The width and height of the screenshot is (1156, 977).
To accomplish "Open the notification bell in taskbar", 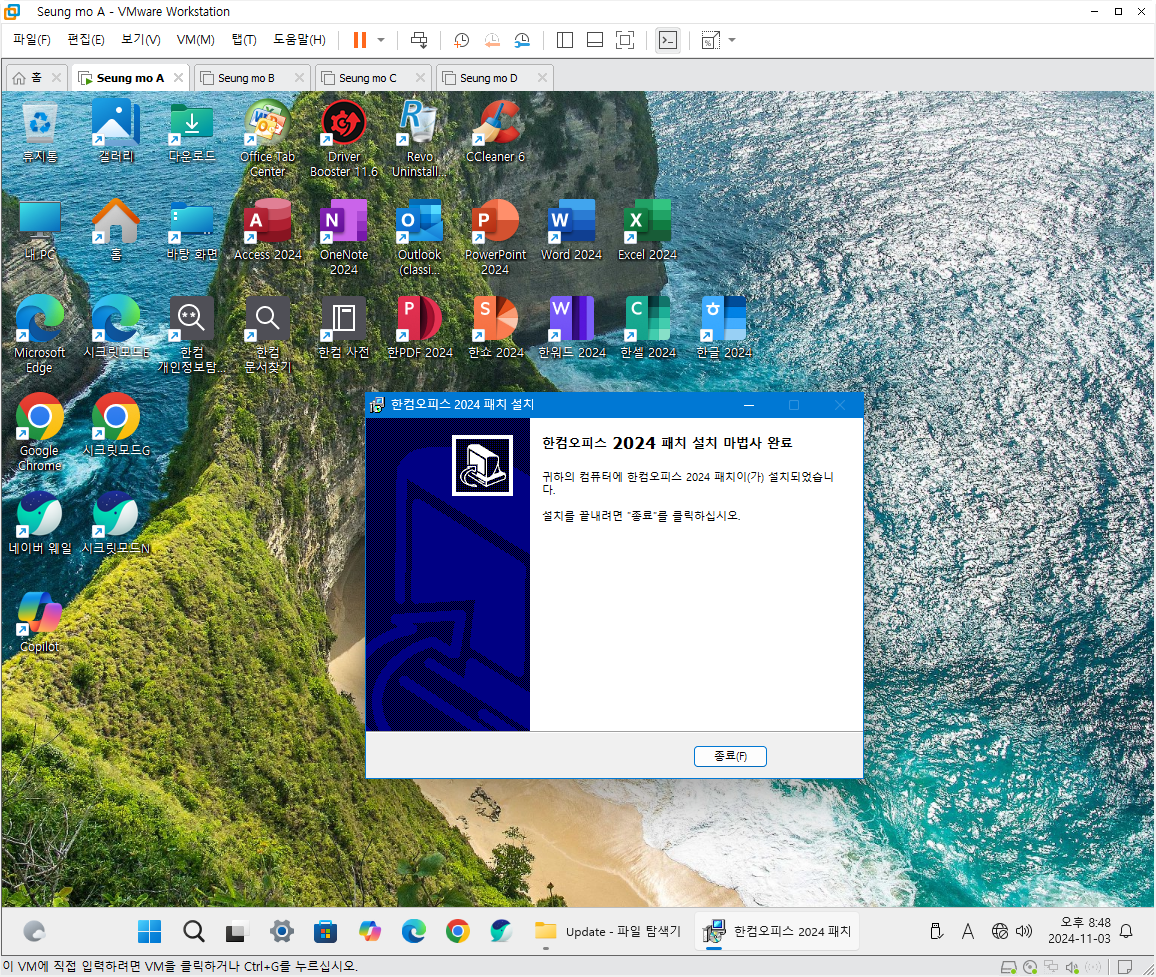I will (x=1126, y=931).
